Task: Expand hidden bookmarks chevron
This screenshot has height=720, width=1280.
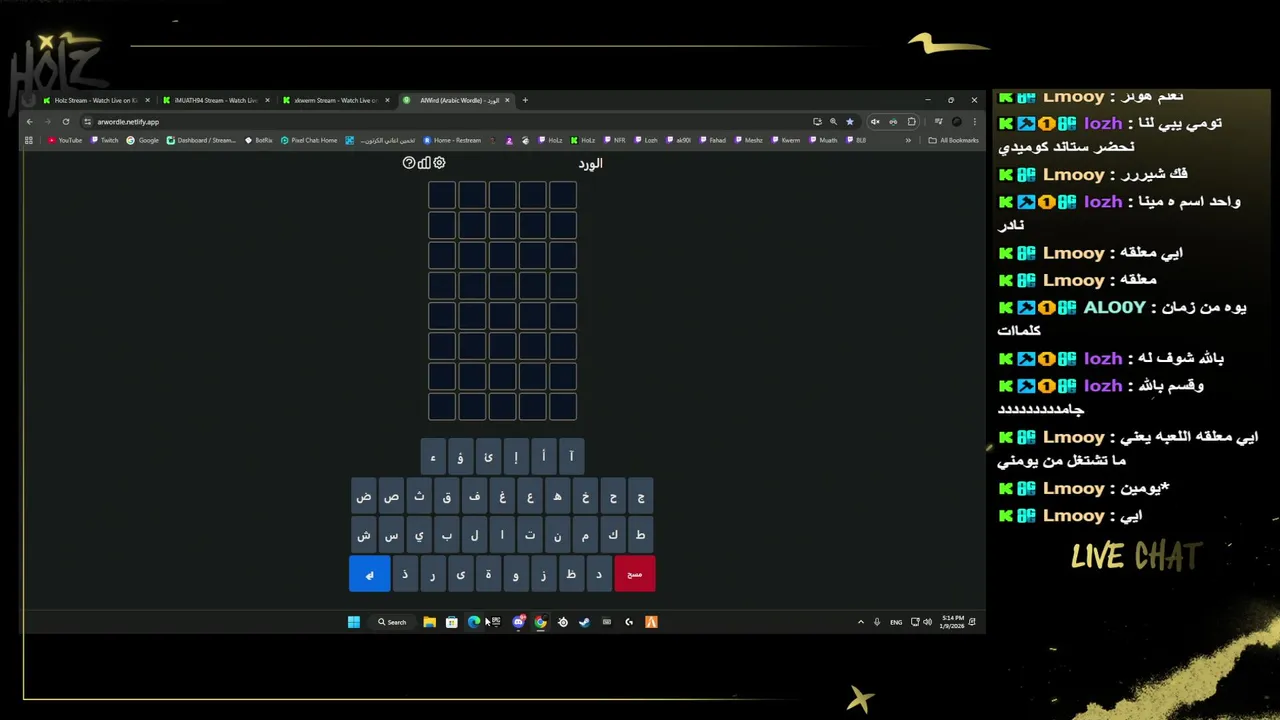Action: (908, 140)
